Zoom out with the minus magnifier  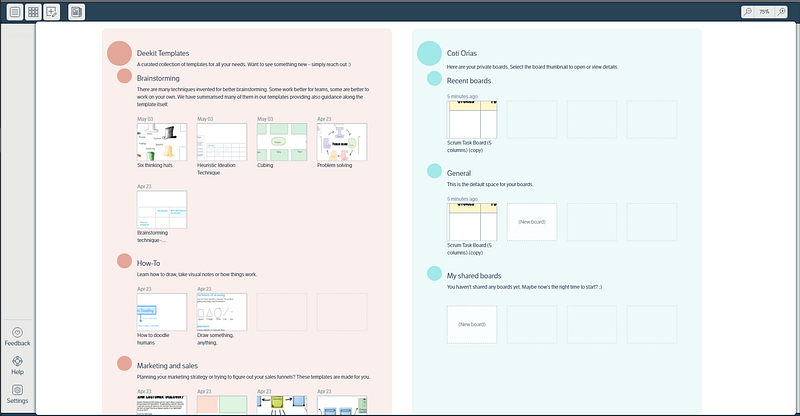(748, 12)
